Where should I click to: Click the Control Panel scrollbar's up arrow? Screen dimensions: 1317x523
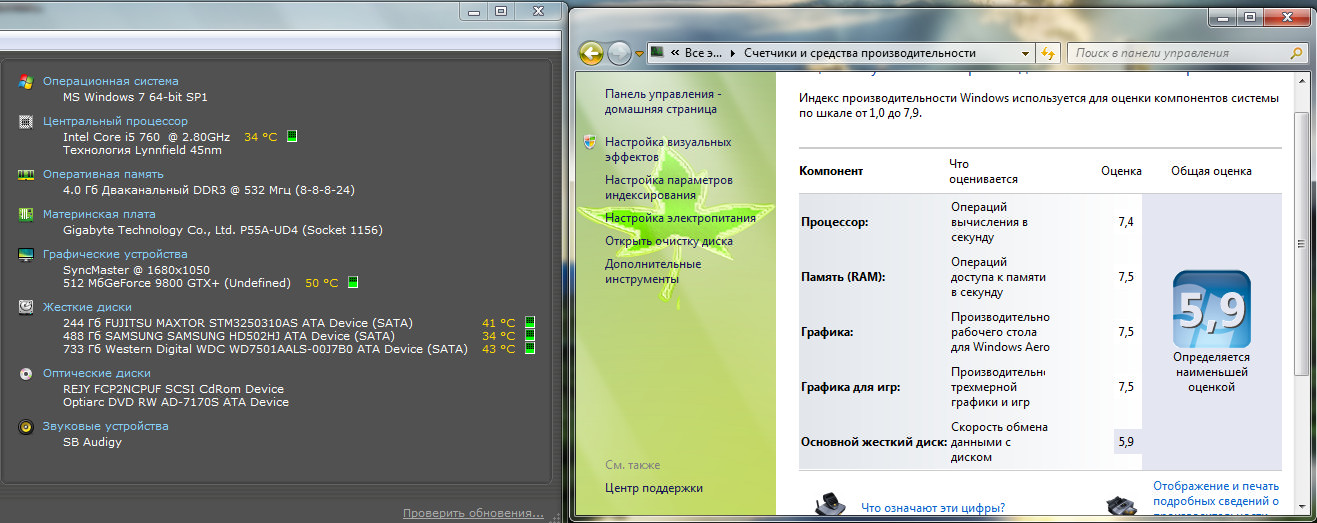(1300, 80)
